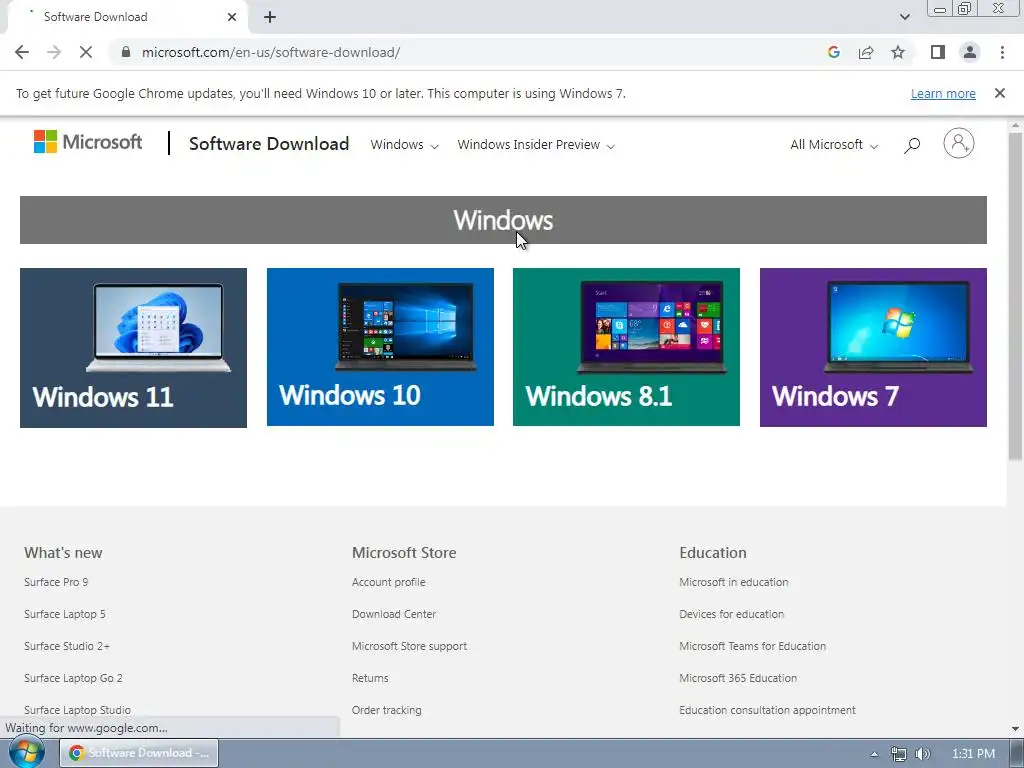Open the Microsoft site search magnifier

point(912,145)
